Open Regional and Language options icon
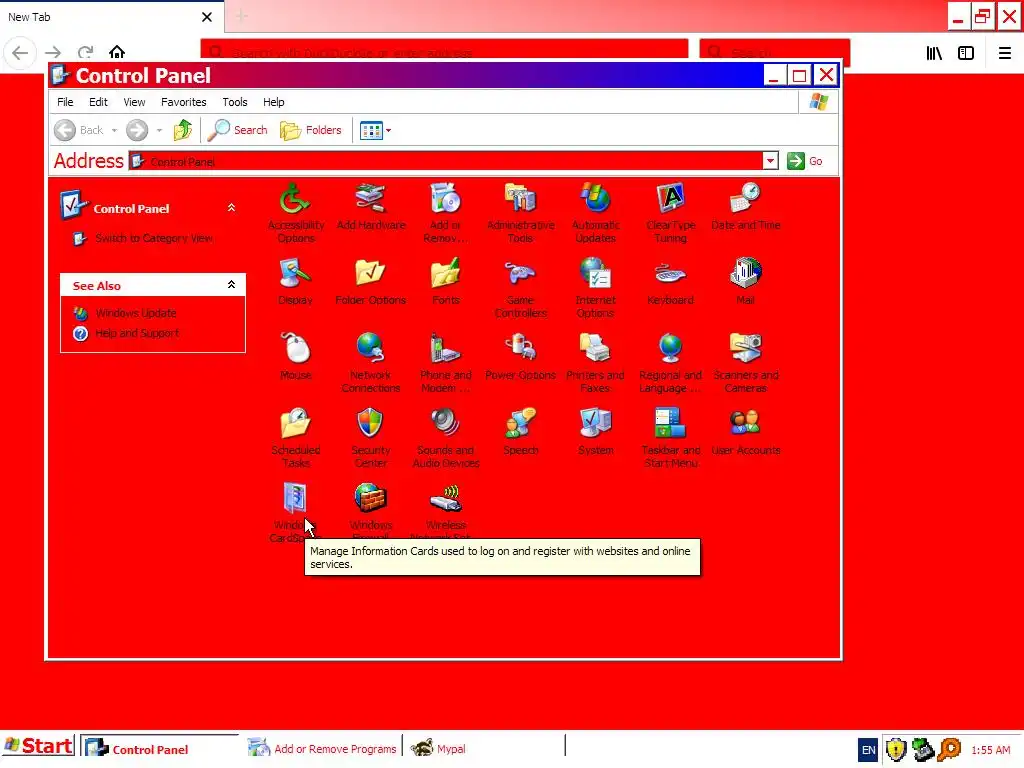 click(x=671, y=349)
